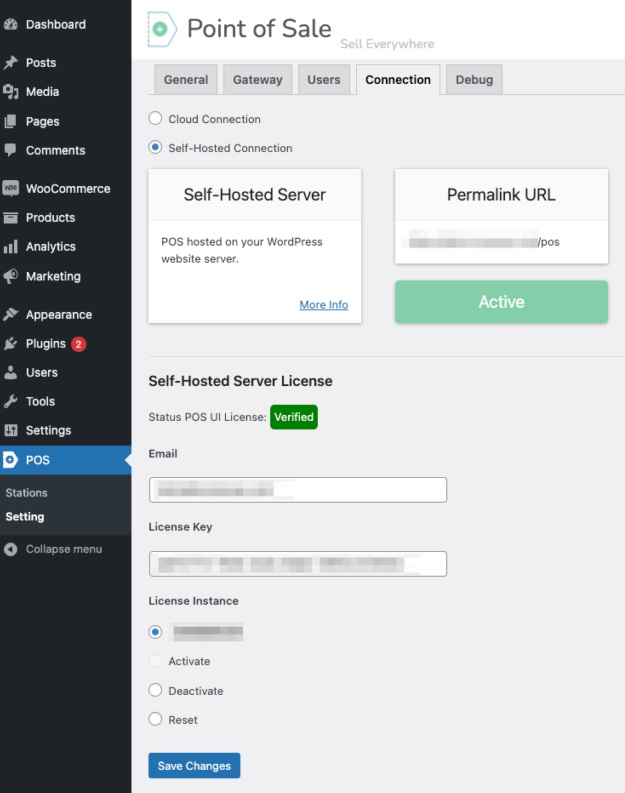Select the Self-Hosted Connection option
This screenshot has width=625, height=793.
(155, 147)
